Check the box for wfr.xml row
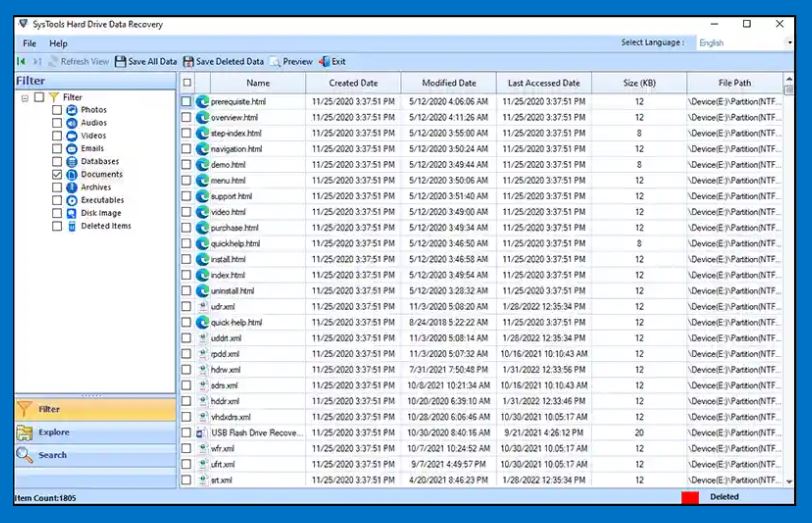 pyautogui.click(x=186, y=448)
